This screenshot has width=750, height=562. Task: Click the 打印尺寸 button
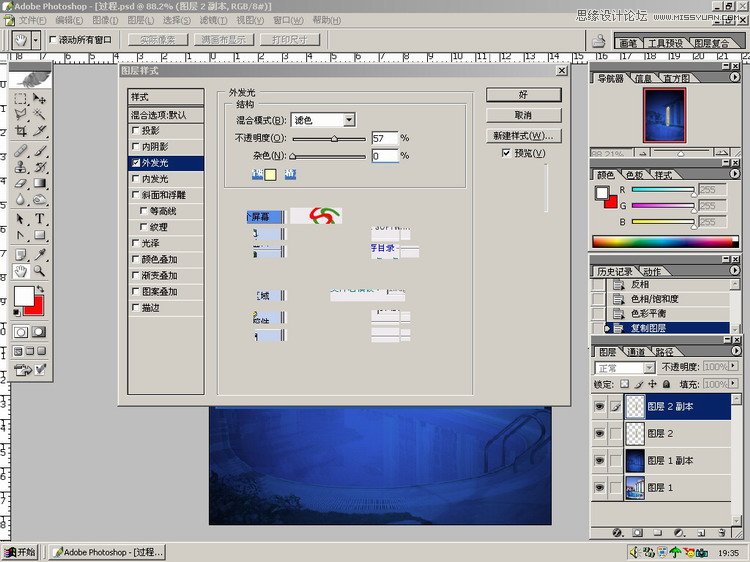click(290, 40)
